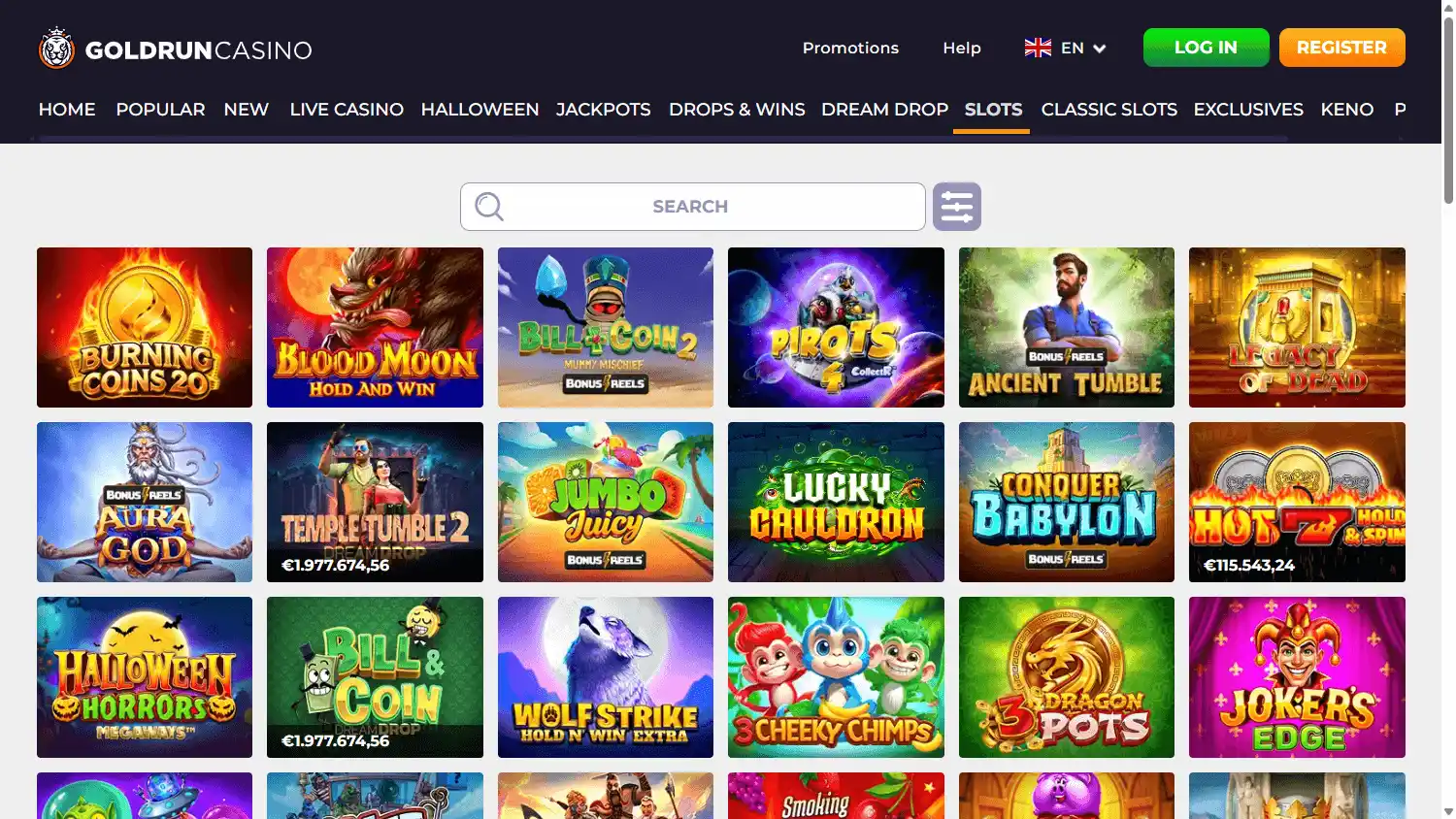Select the KENO tab

(x=1347, y=110)
